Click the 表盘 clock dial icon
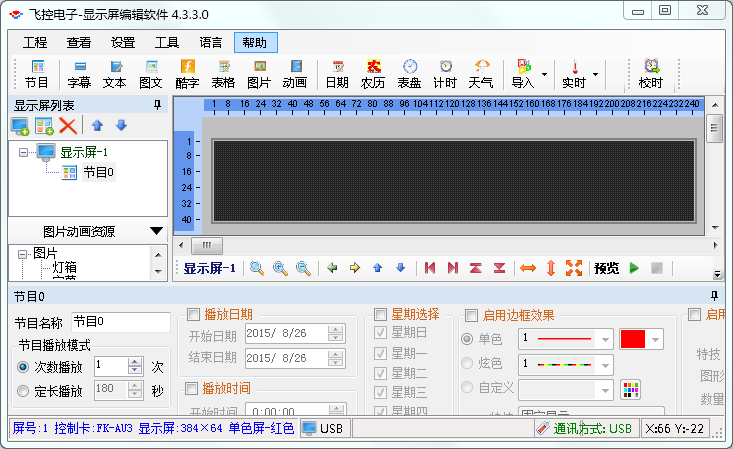The width and height of the screenshot is (733, 449). 409,73
